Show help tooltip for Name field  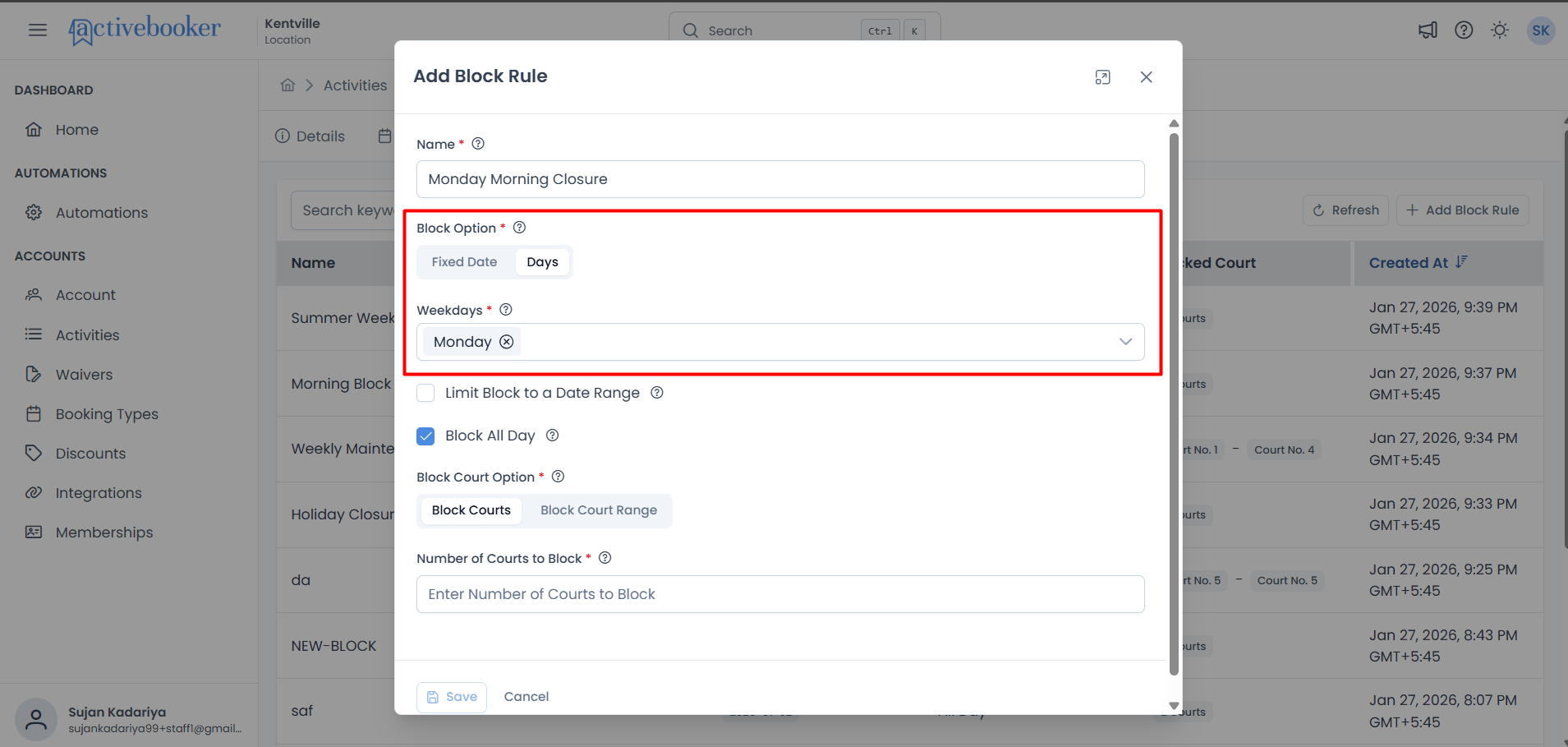[478, 144]
